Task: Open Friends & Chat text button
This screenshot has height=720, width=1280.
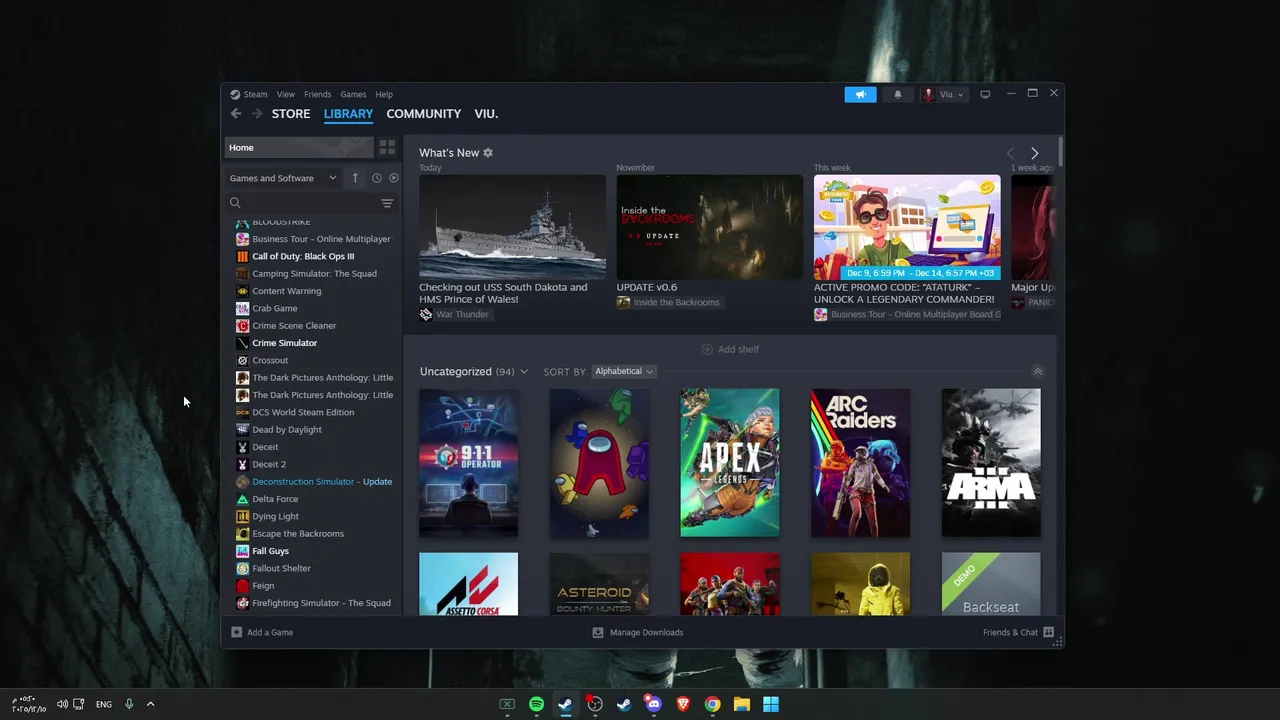Action: [1010, 632]
